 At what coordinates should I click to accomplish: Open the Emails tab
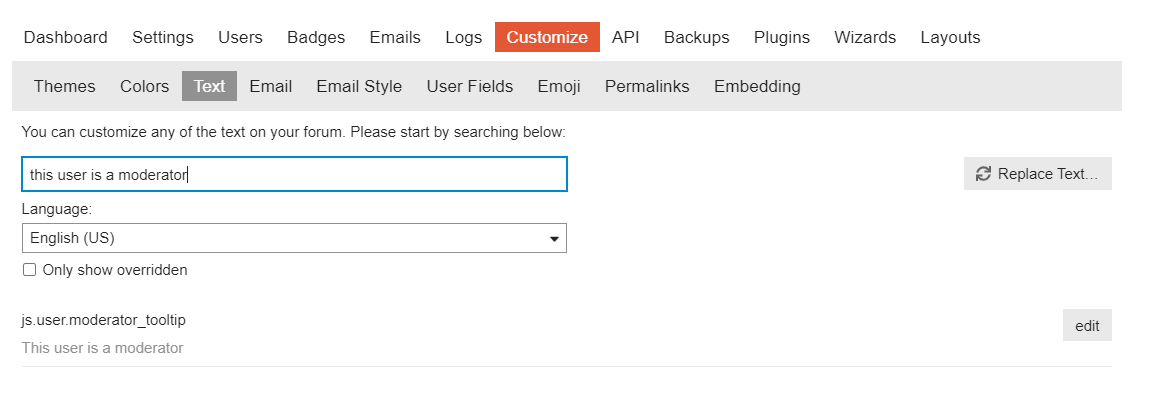(x=395, y=37)
